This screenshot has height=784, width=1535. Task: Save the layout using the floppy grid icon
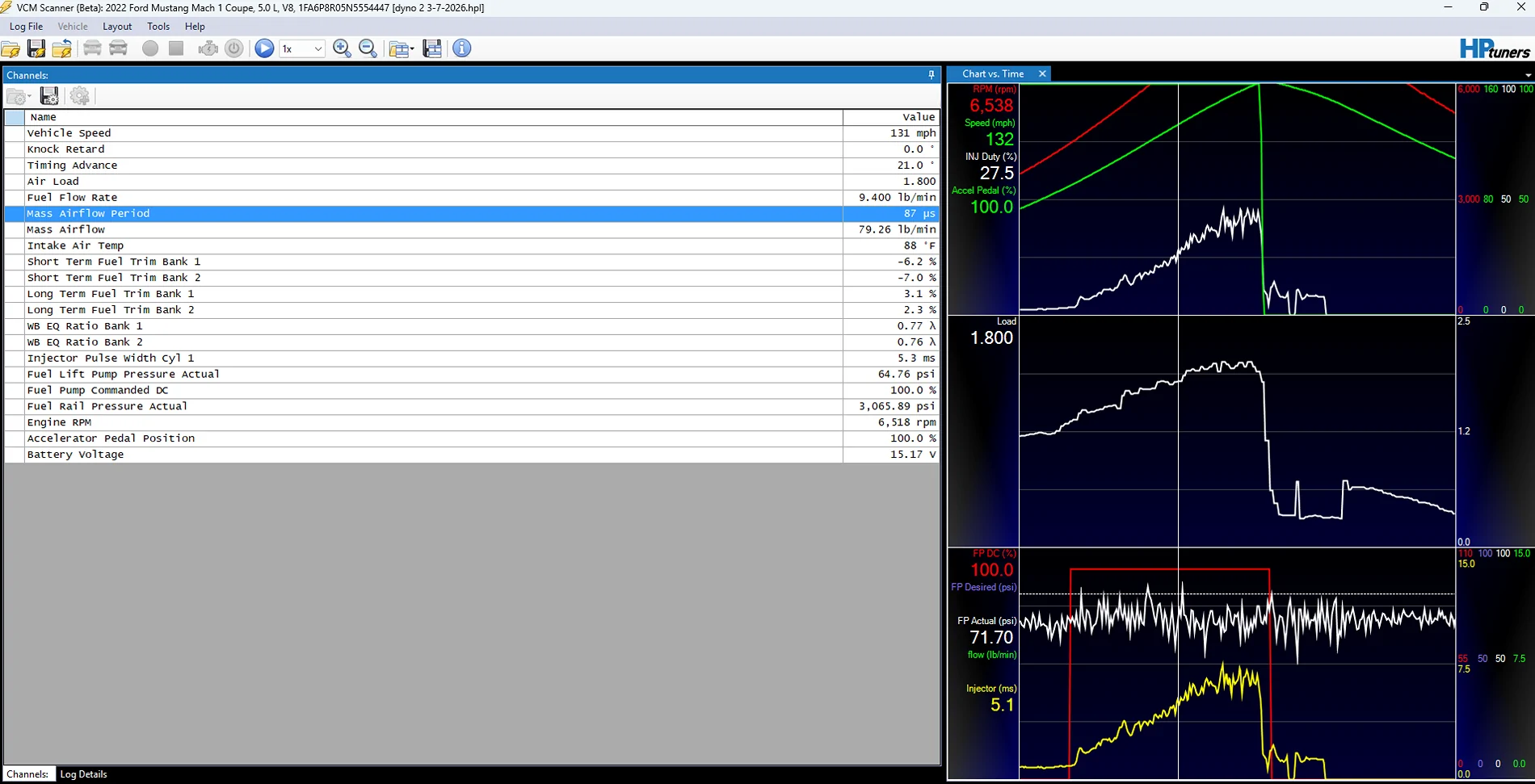click(432, 48)
